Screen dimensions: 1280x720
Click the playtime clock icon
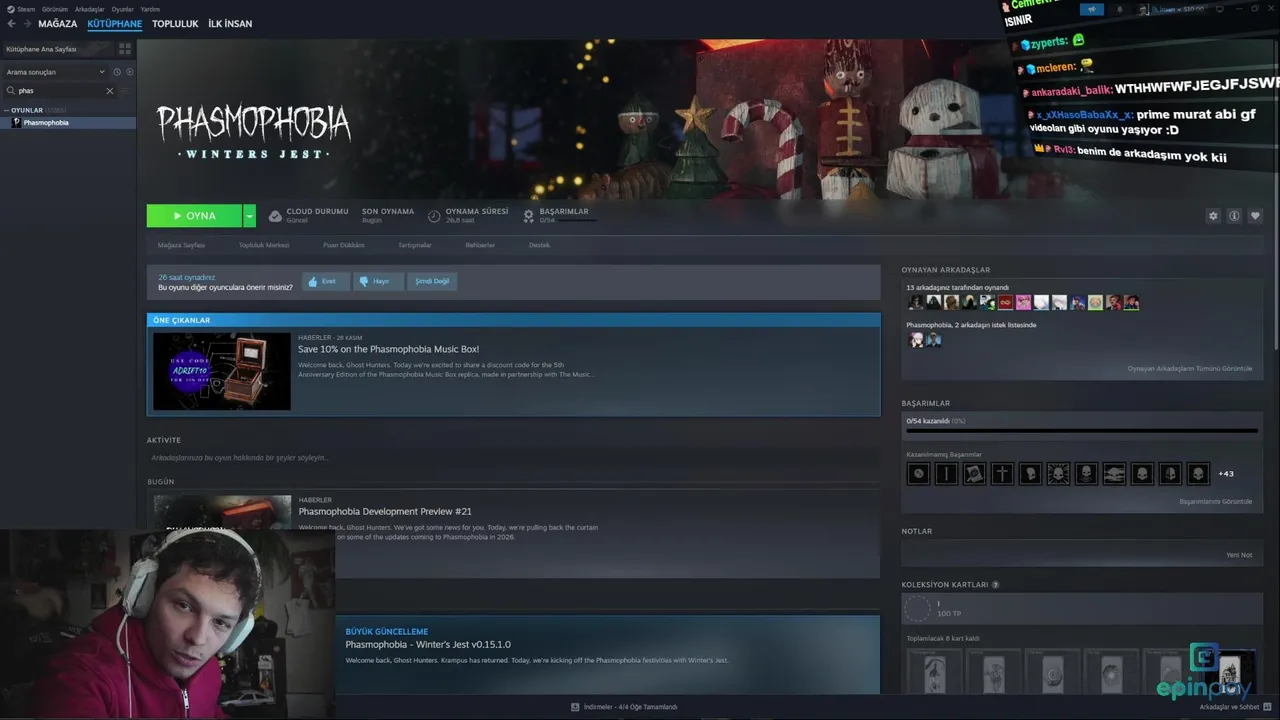tap(434, 216)
